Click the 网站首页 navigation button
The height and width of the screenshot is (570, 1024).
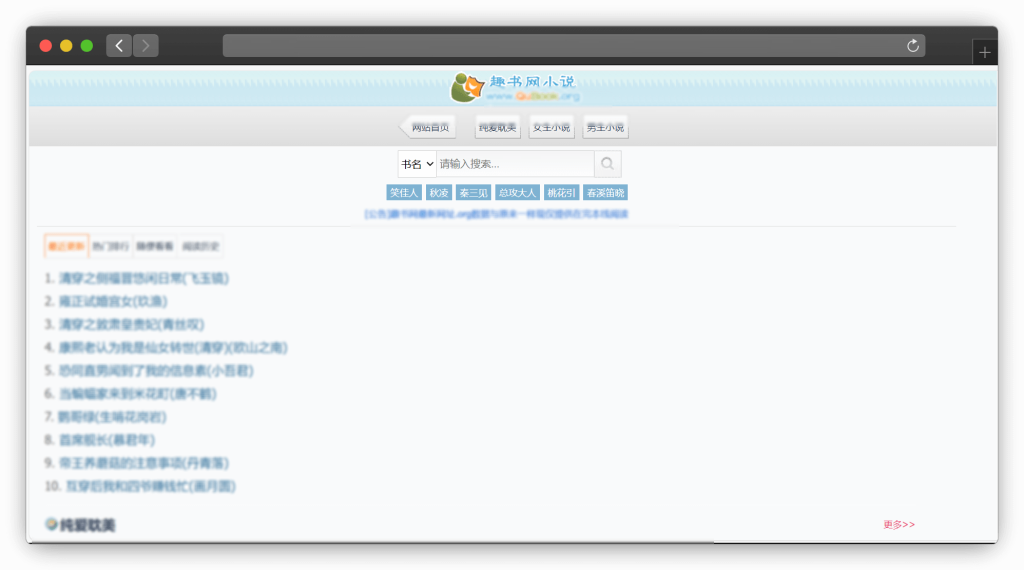pyautogui.click(x=429, y=127)
